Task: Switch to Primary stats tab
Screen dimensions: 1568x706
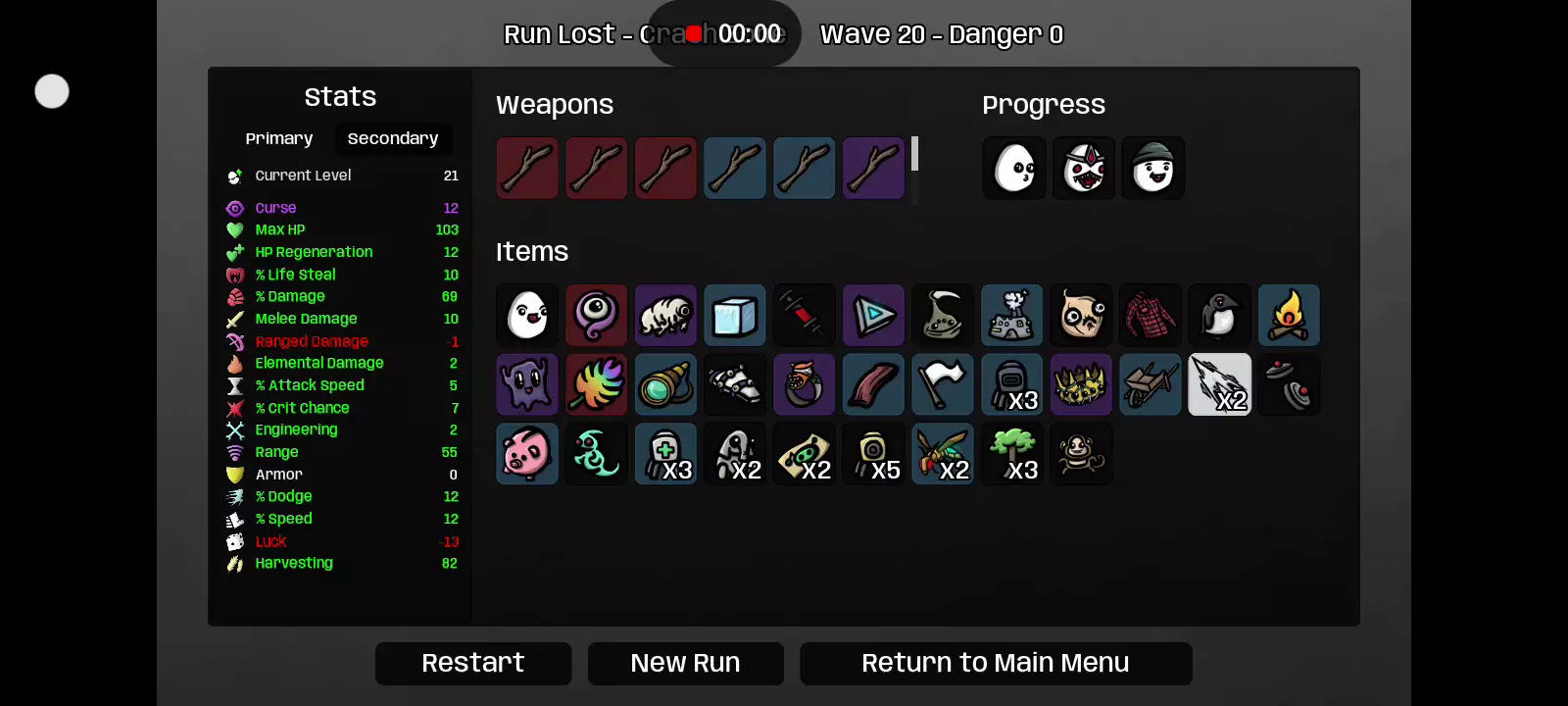Action: tap(279, 138)
